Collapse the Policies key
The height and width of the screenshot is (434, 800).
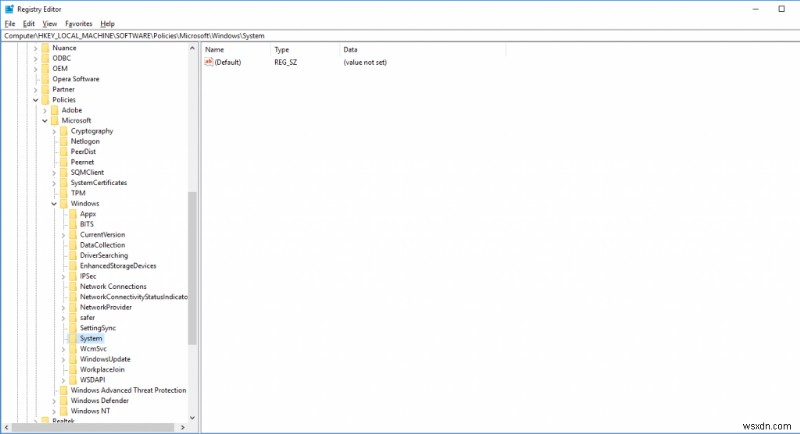click(x=35, y=100)
